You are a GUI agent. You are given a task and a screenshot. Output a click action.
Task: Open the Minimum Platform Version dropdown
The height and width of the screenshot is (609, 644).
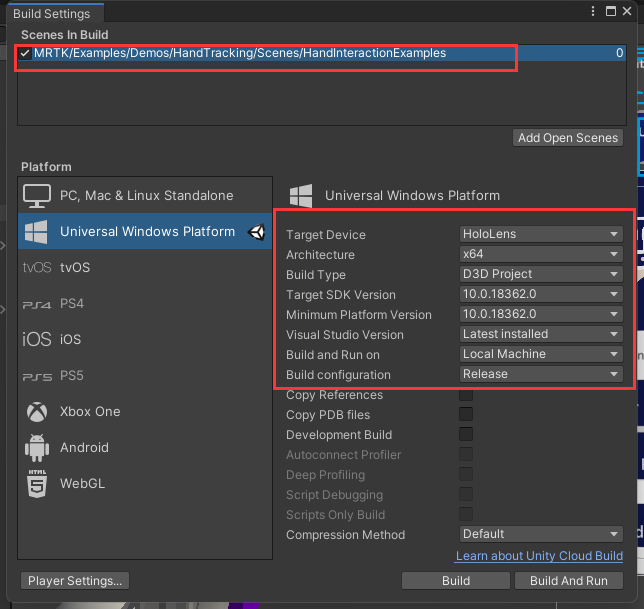pyautogui.click(x=541, y=314)
